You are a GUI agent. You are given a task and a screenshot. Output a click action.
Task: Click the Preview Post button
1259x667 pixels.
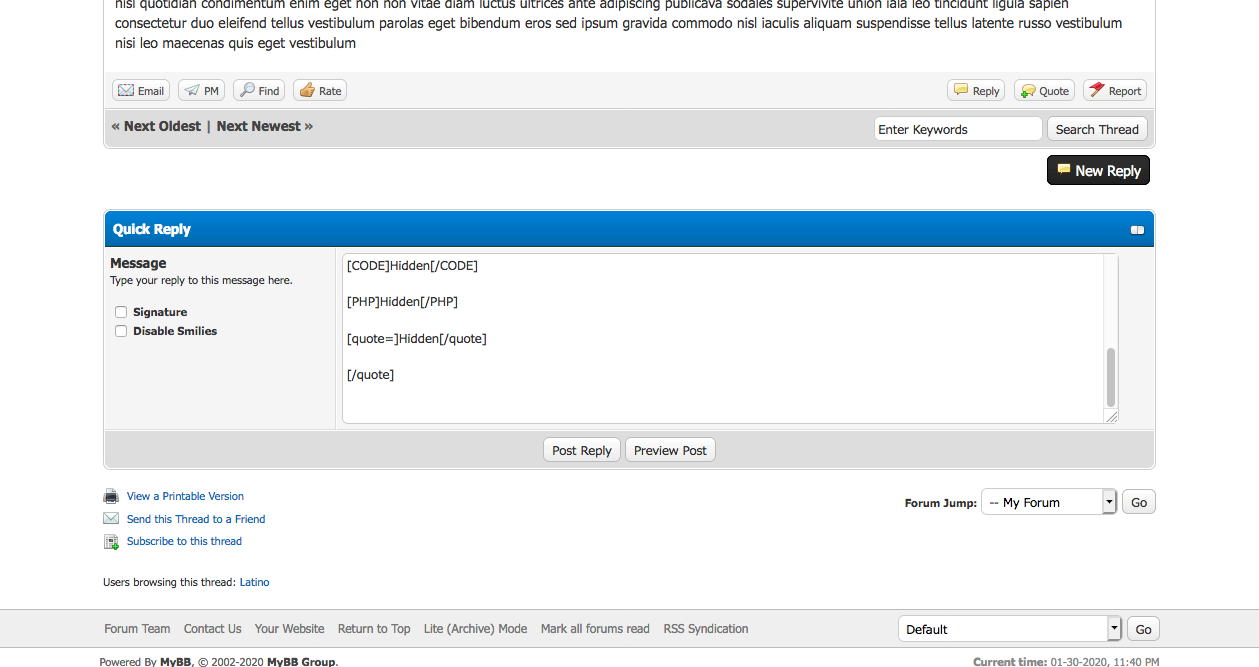pyautogui.click(x=670, y=451)
